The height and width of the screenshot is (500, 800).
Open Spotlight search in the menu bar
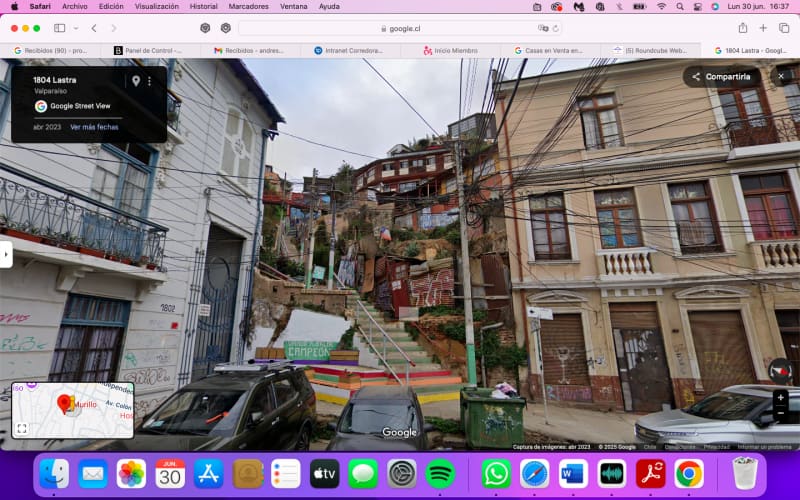[680, 7]
